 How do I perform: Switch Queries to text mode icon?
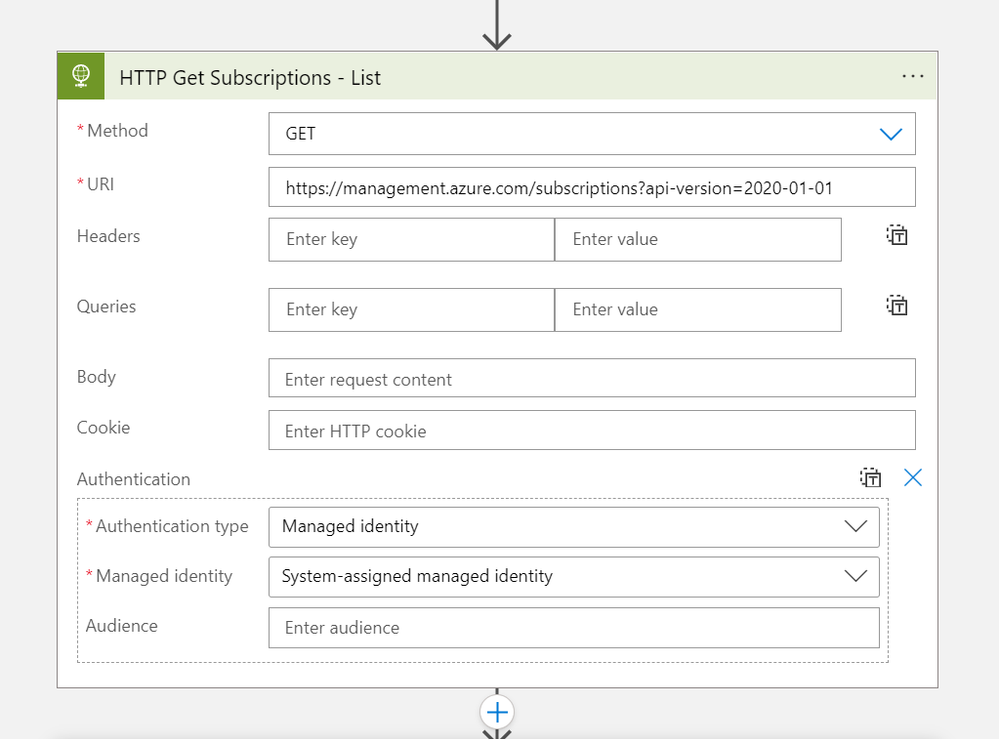pos(897,306)
